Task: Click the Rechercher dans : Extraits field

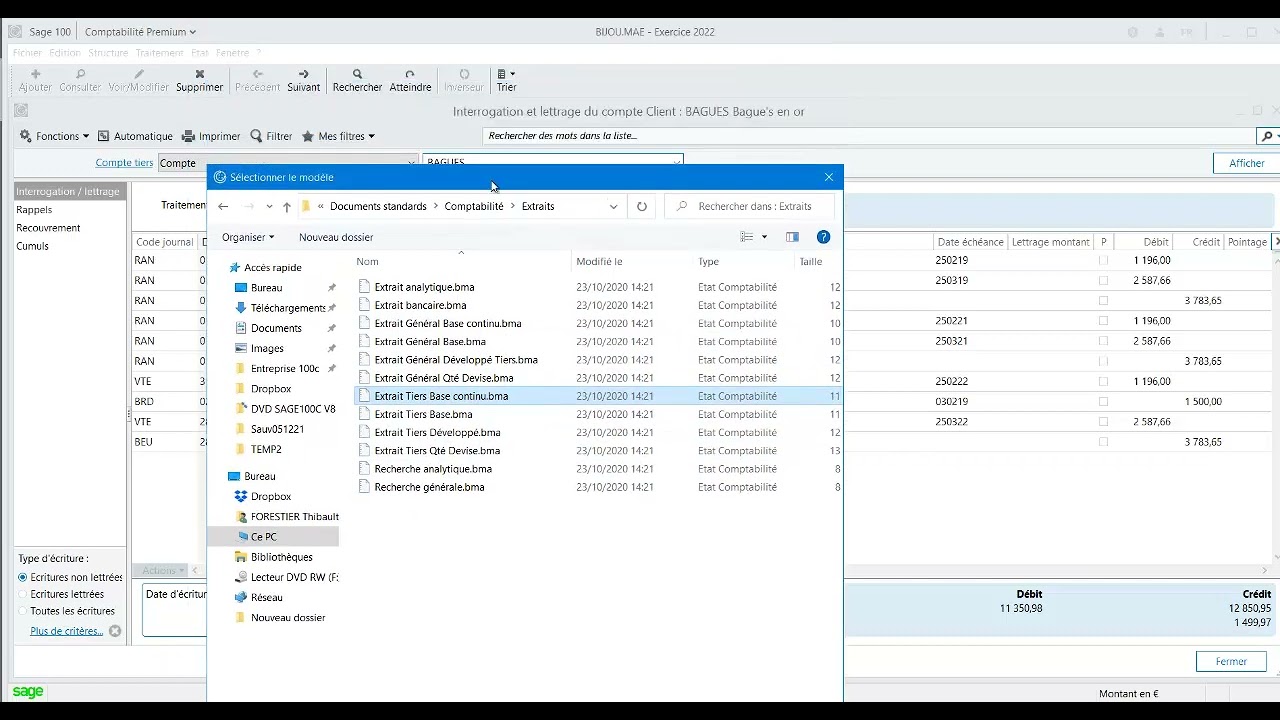Action: coord(750,206)
